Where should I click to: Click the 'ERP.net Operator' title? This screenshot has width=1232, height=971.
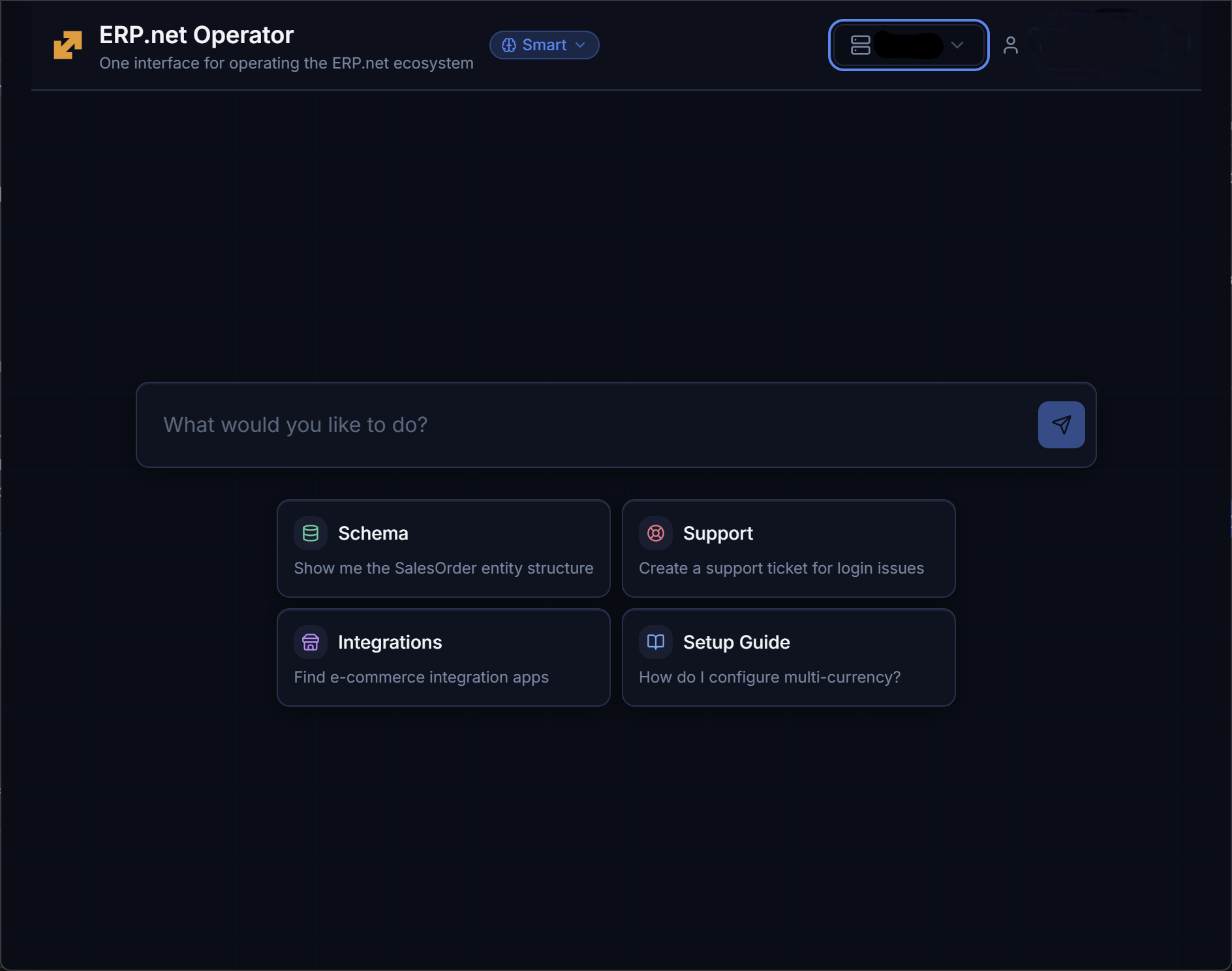[196, 35]
